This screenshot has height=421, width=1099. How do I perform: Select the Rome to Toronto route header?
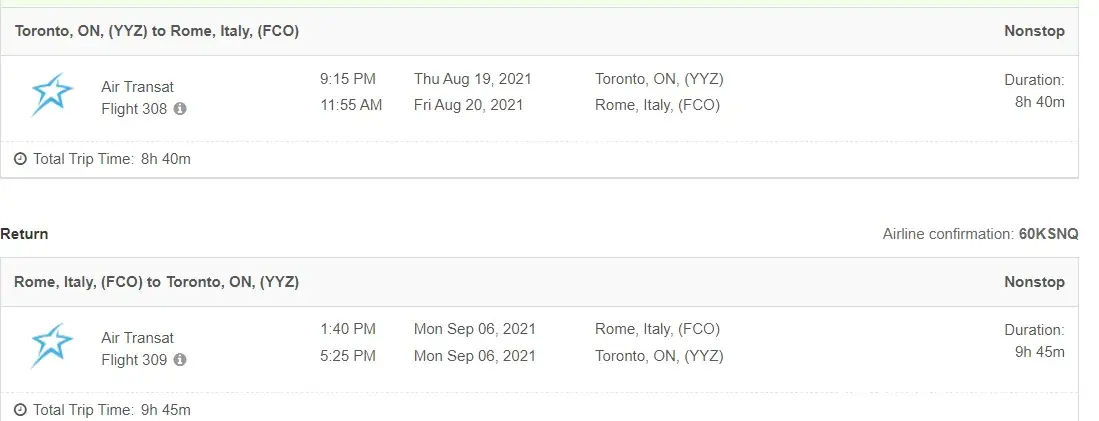[157, 282]
